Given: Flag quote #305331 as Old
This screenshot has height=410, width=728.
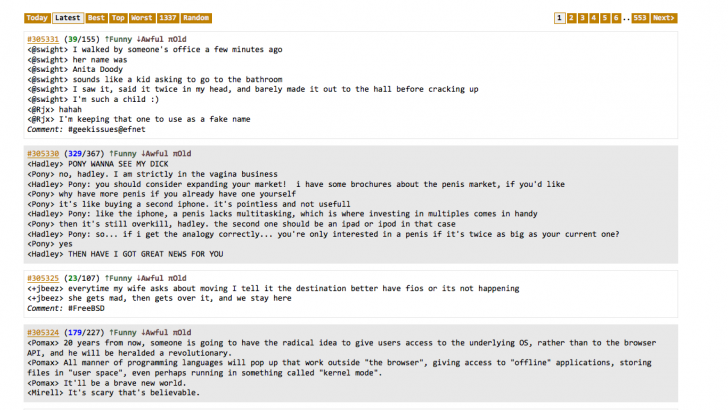Looking at the screenshot, I should coord(177,39).
